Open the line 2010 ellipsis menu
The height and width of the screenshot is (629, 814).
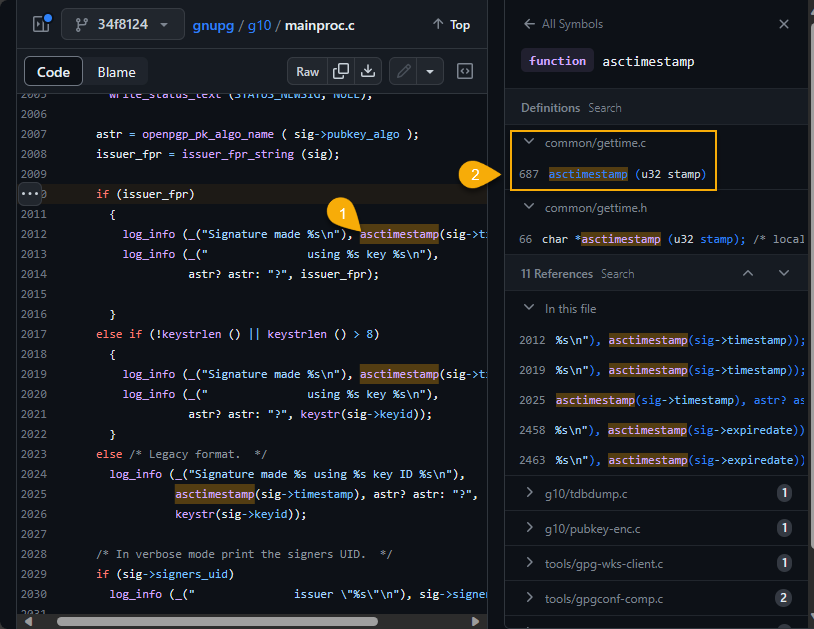30,193
